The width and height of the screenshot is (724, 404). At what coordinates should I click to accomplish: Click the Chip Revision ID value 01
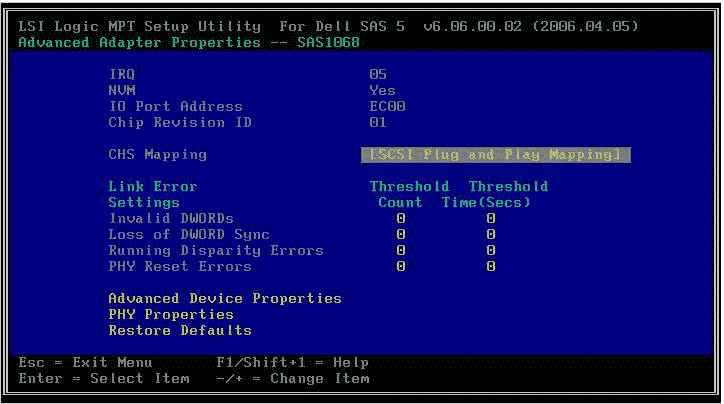pos(378,122)
